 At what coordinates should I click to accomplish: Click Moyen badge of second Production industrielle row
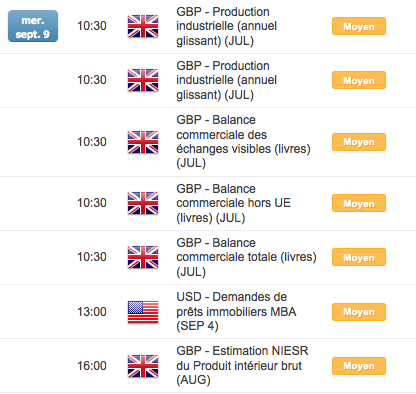[359, 80]
